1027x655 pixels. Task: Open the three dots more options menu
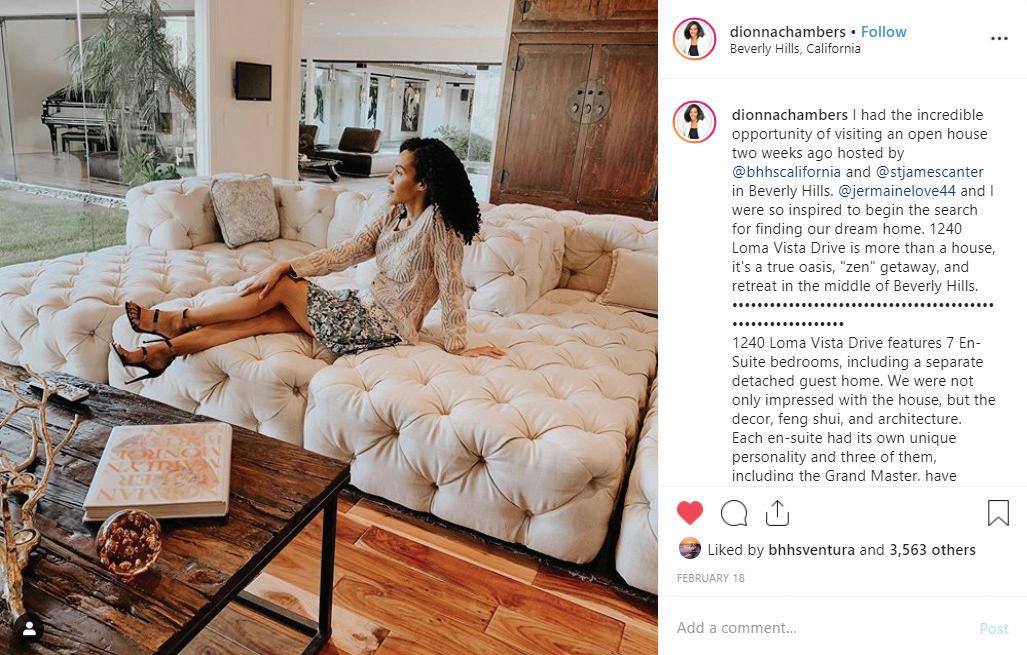[999, 39]
